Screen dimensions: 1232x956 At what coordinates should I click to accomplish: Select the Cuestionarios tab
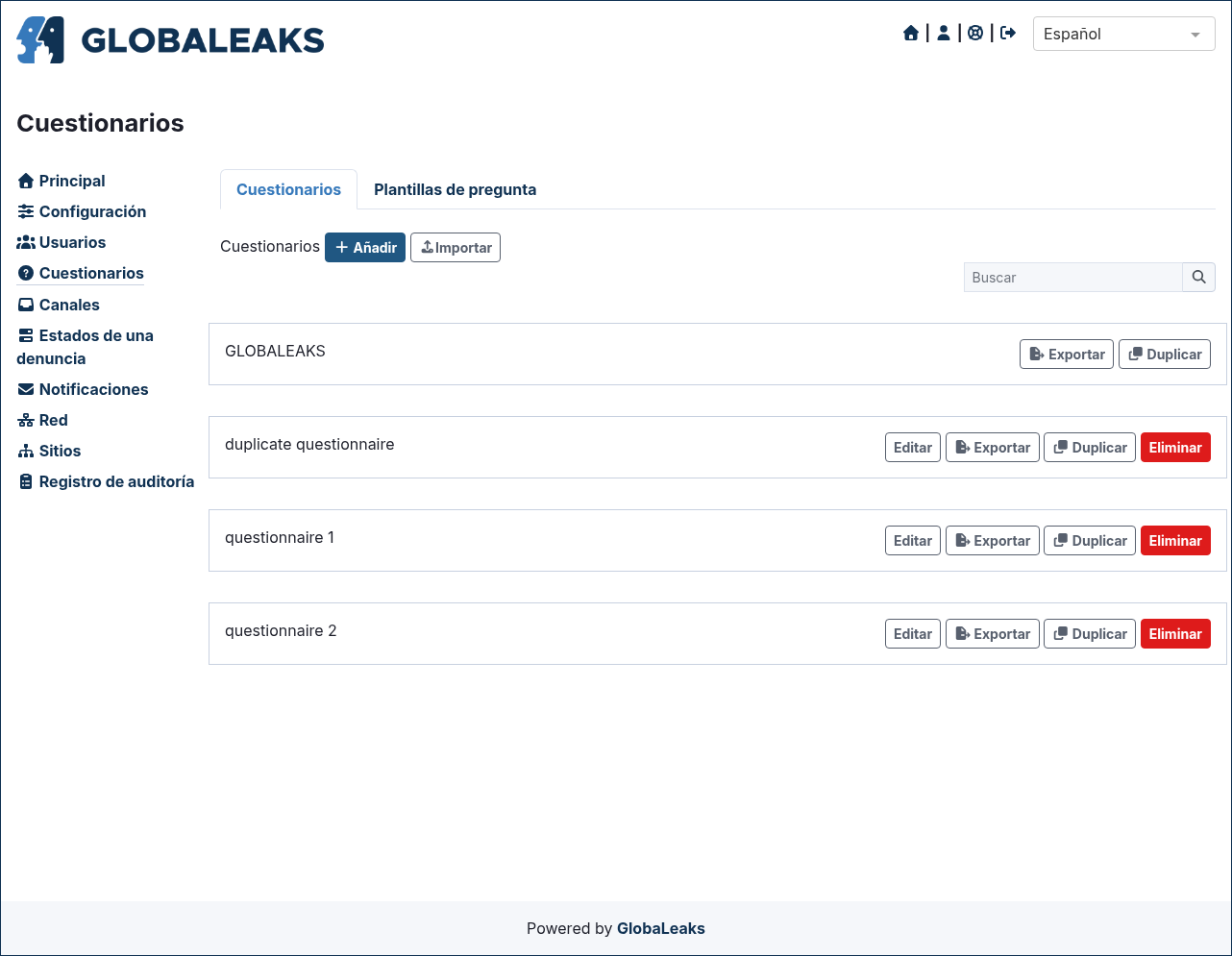click(x=288, y=189)
